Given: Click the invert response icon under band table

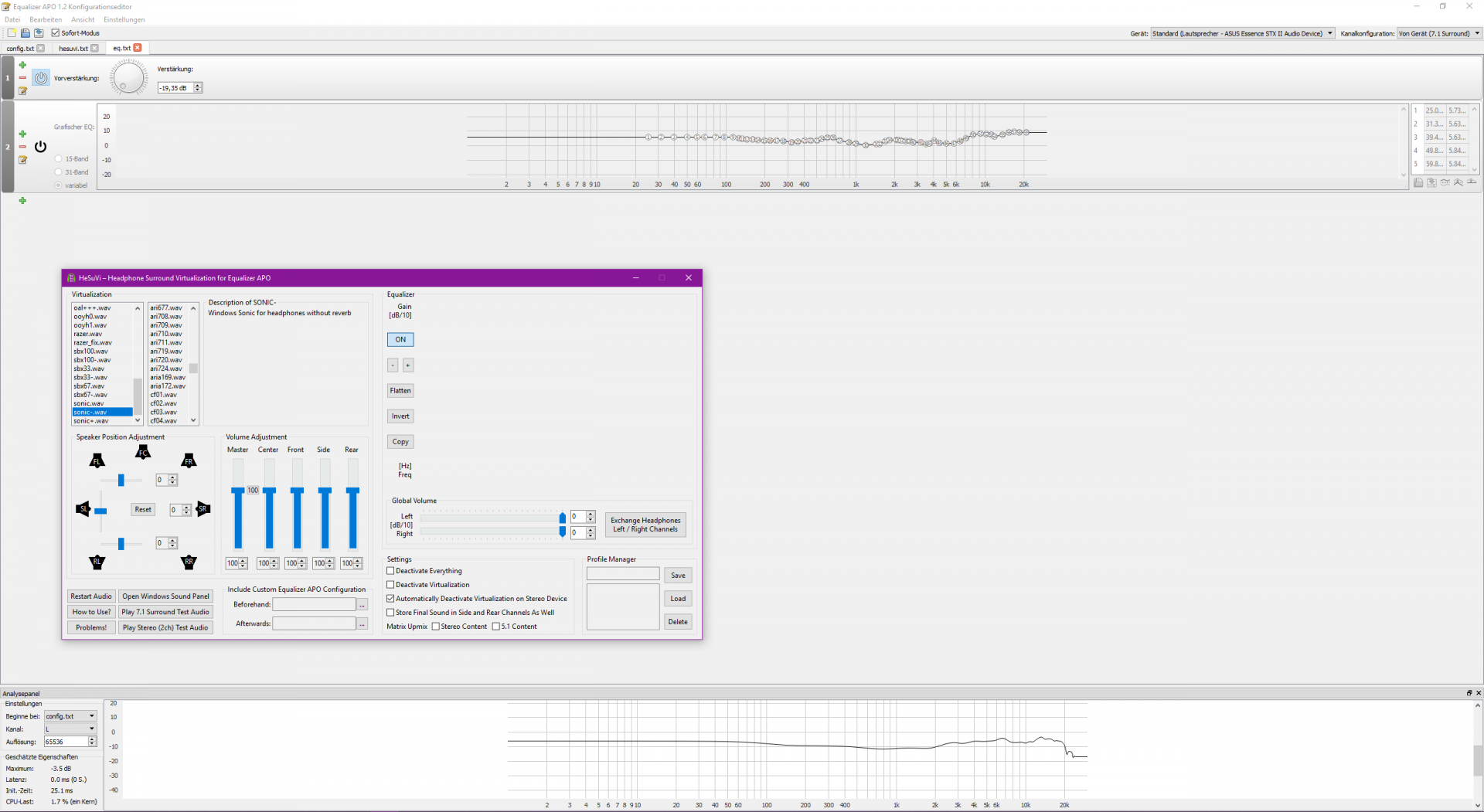Looking at the screenshot, I should pyautogui.click(x=1445, y=183).
